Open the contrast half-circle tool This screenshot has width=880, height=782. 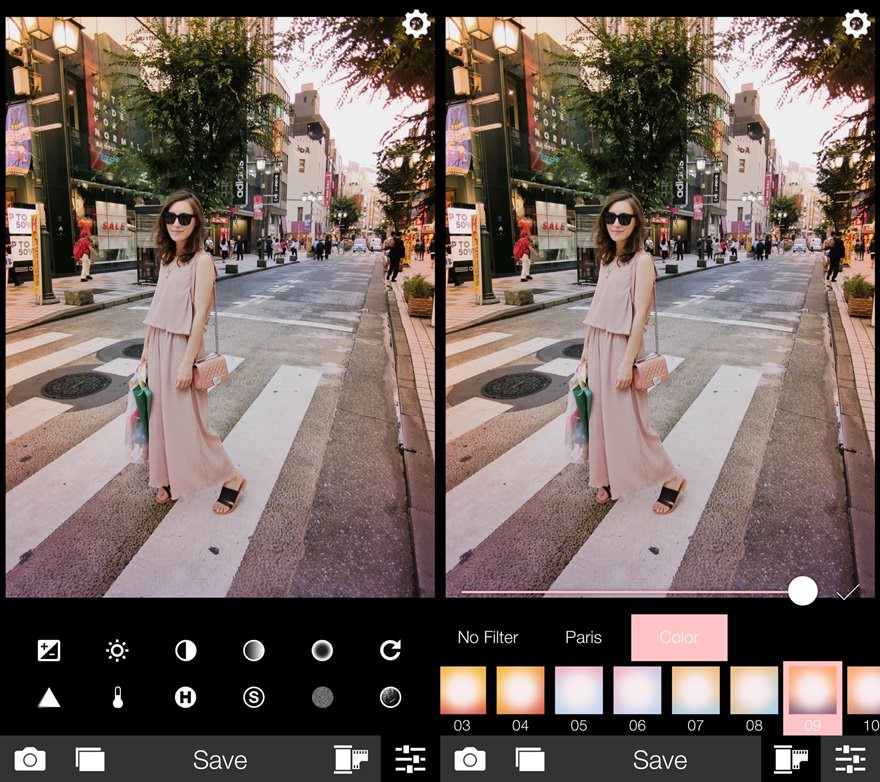tap(186, 651)
